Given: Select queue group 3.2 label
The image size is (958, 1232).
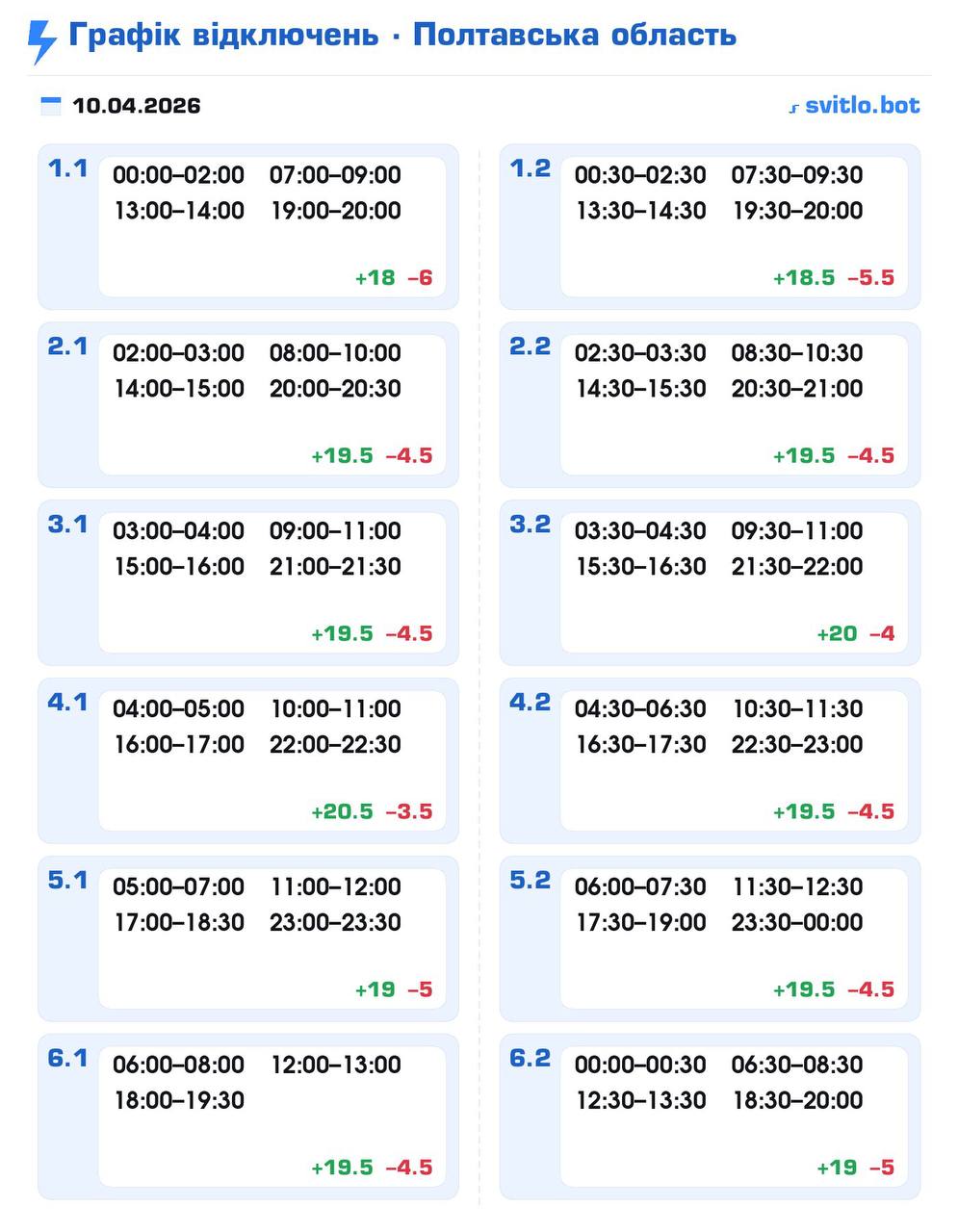Looking at the screenshot, I should 530,525.
